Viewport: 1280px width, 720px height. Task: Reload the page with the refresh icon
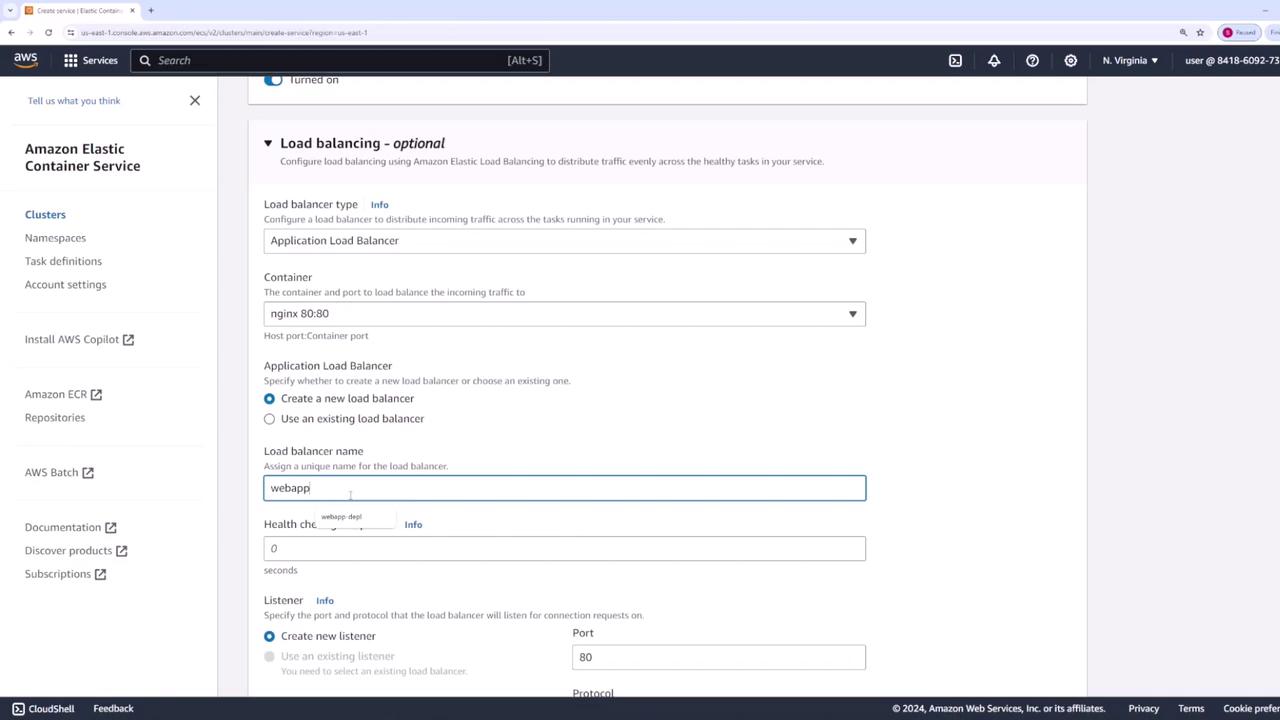pos(49,32)
